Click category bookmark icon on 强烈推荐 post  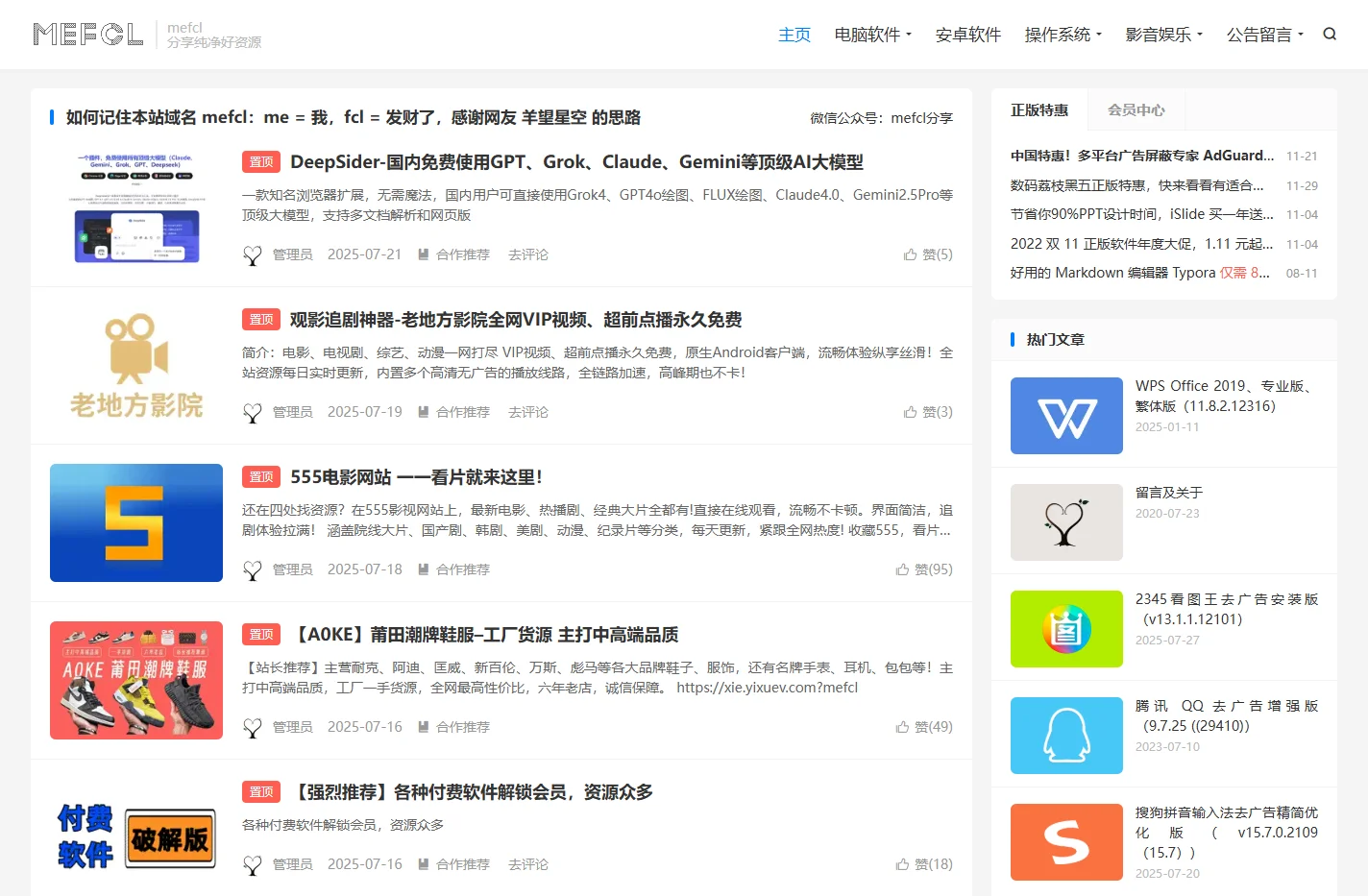pyautogui.click(x=423, y=864)
